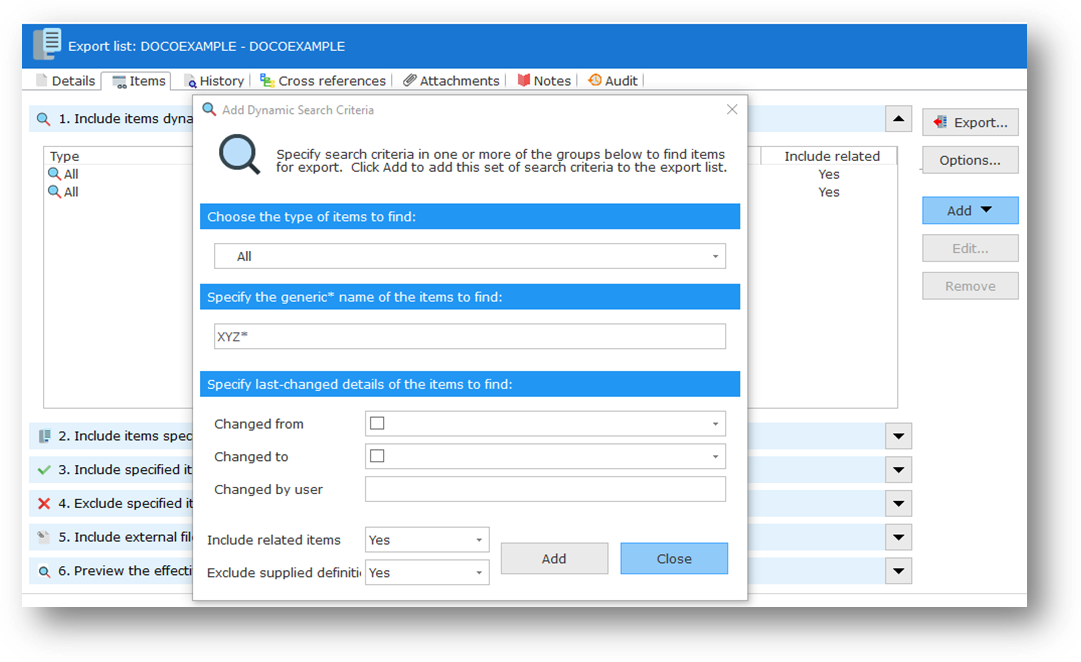Click the Close button in the dialog
The image size is (1081, 662).
tap(674, 559)
